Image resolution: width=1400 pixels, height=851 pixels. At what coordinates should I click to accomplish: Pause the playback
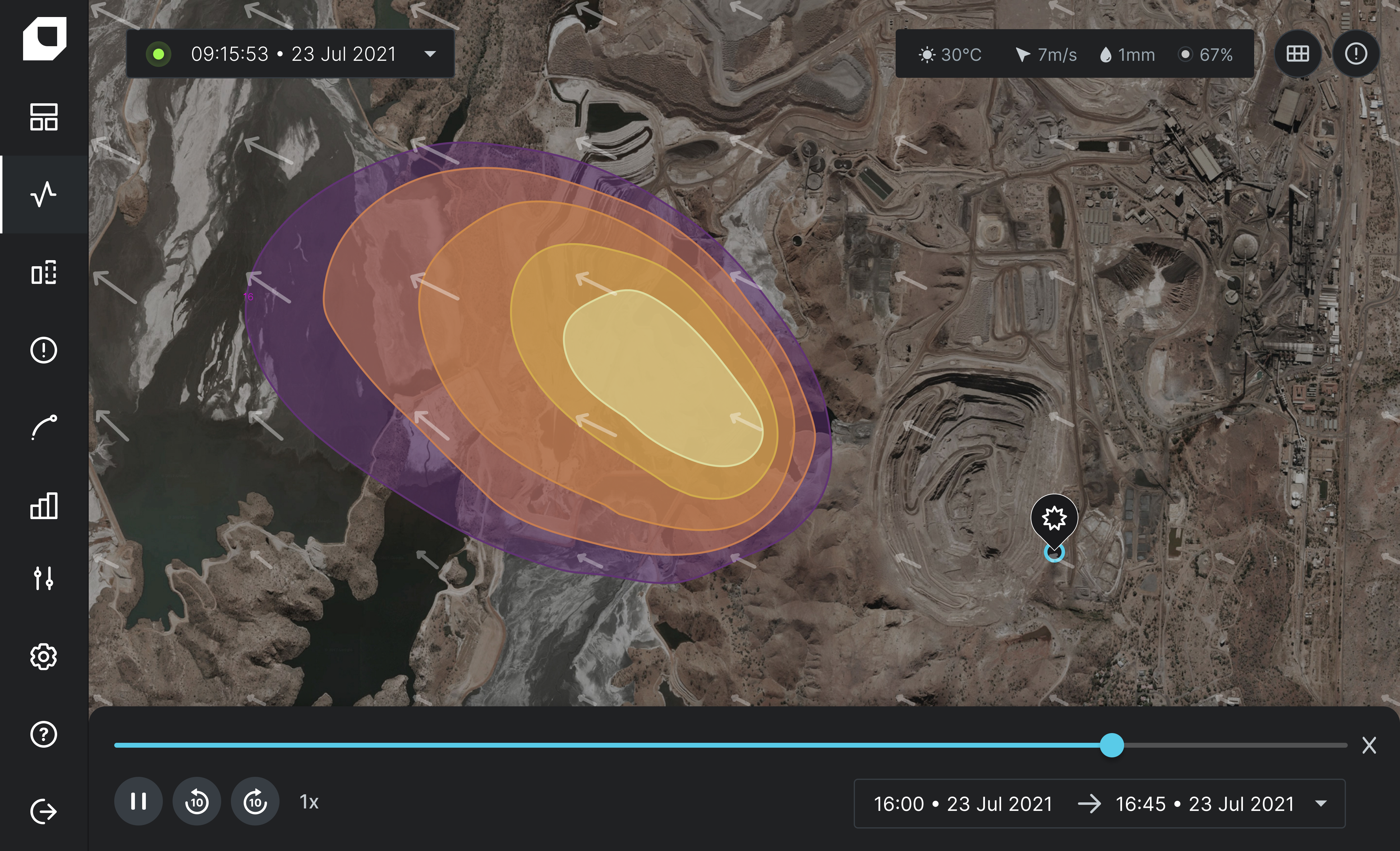138,801
